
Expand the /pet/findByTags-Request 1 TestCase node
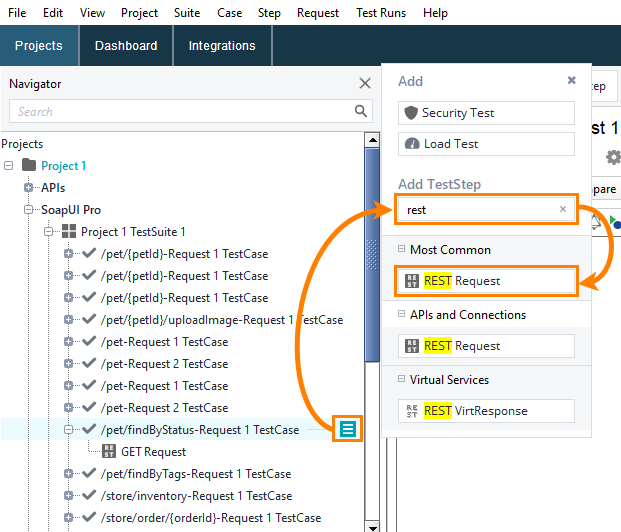(x=69, y=473)
